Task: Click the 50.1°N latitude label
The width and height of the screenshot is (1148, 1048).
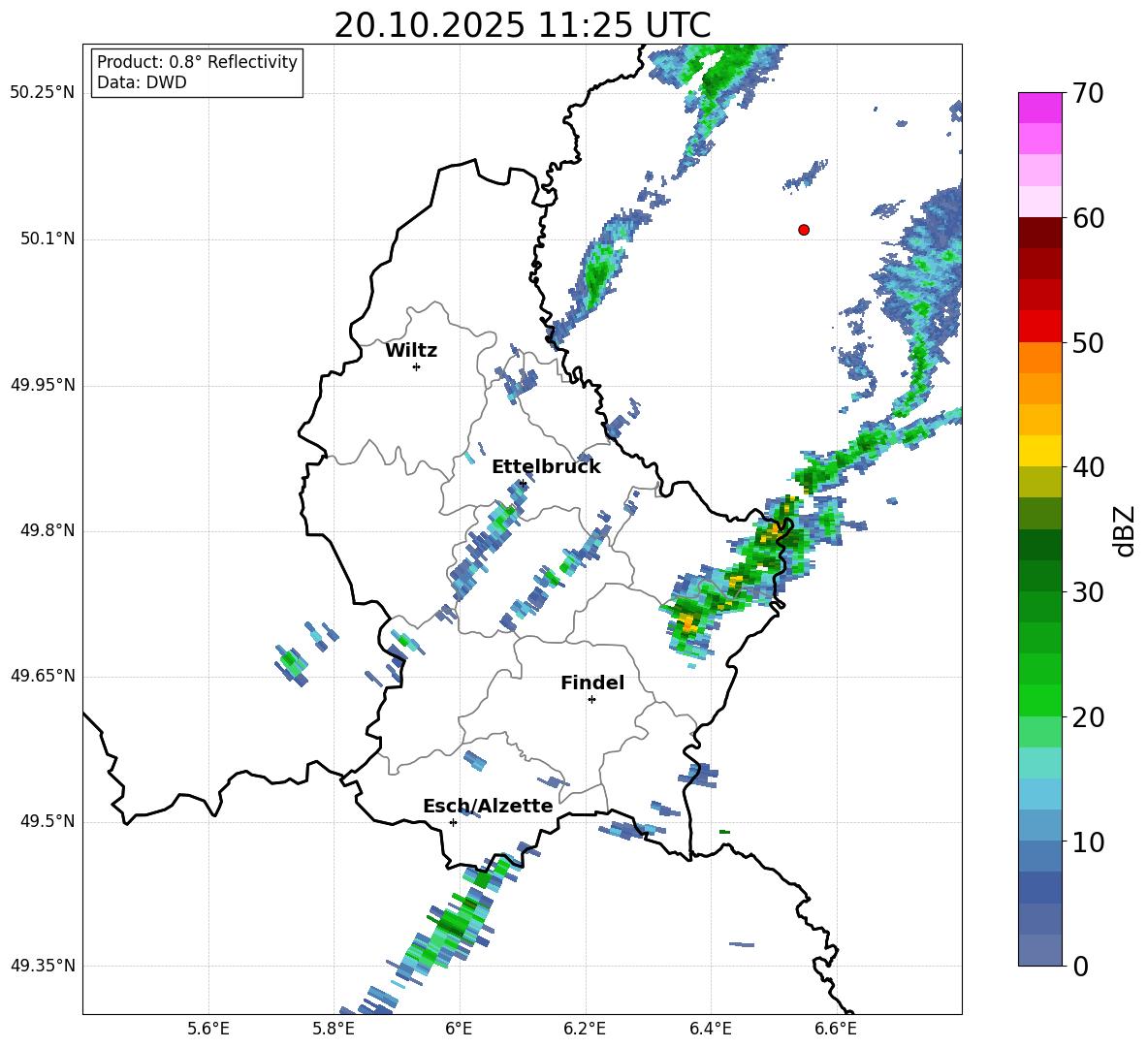Action: 47,238
